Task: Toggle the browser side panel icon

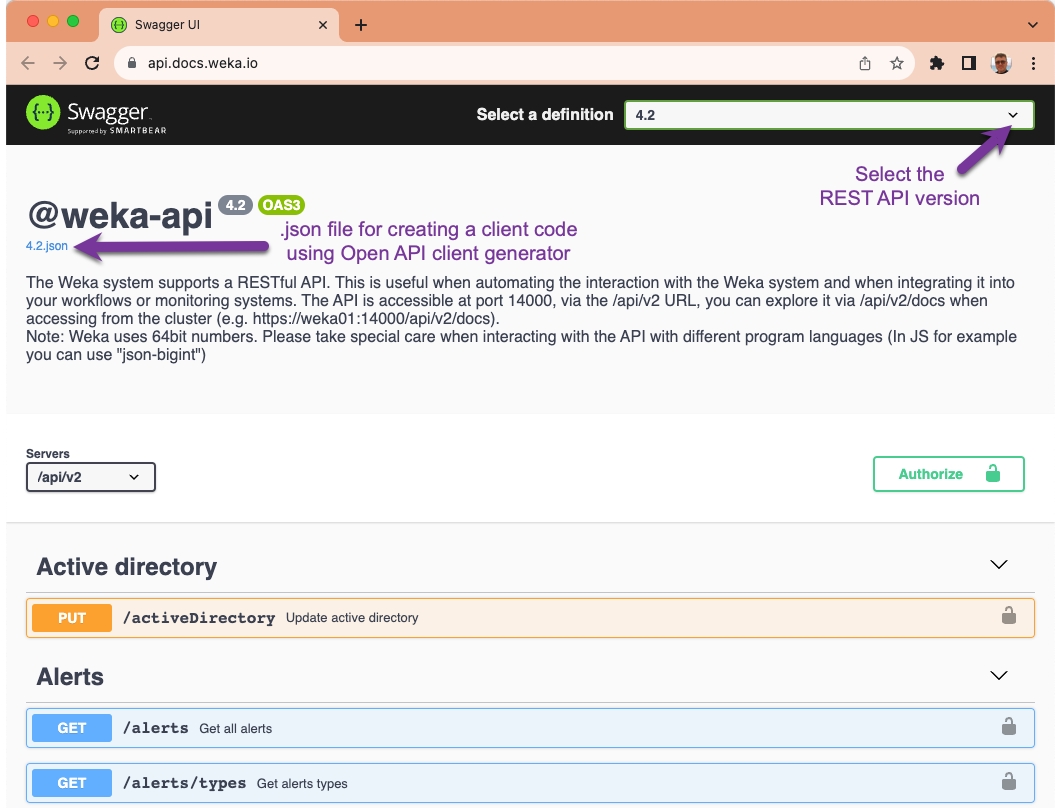Action: [x=968, y=63]
